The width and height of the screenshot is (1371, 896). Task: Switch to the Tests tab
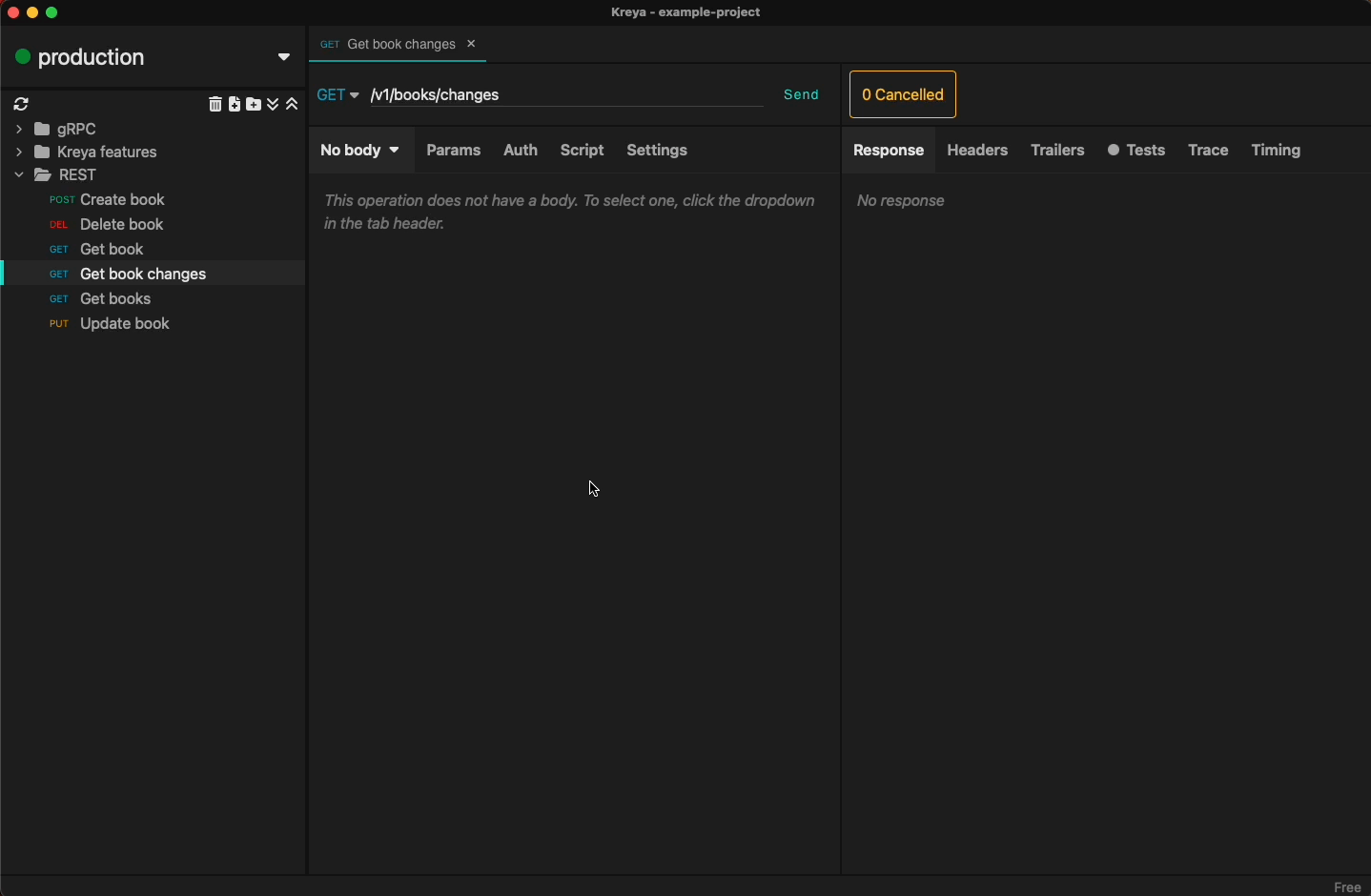[1137, 151]
